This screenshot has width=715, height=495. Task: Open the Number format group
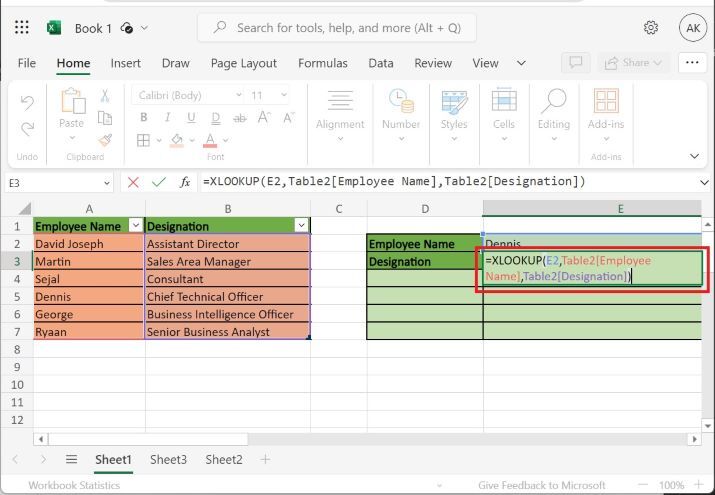(x=401, y=115)
